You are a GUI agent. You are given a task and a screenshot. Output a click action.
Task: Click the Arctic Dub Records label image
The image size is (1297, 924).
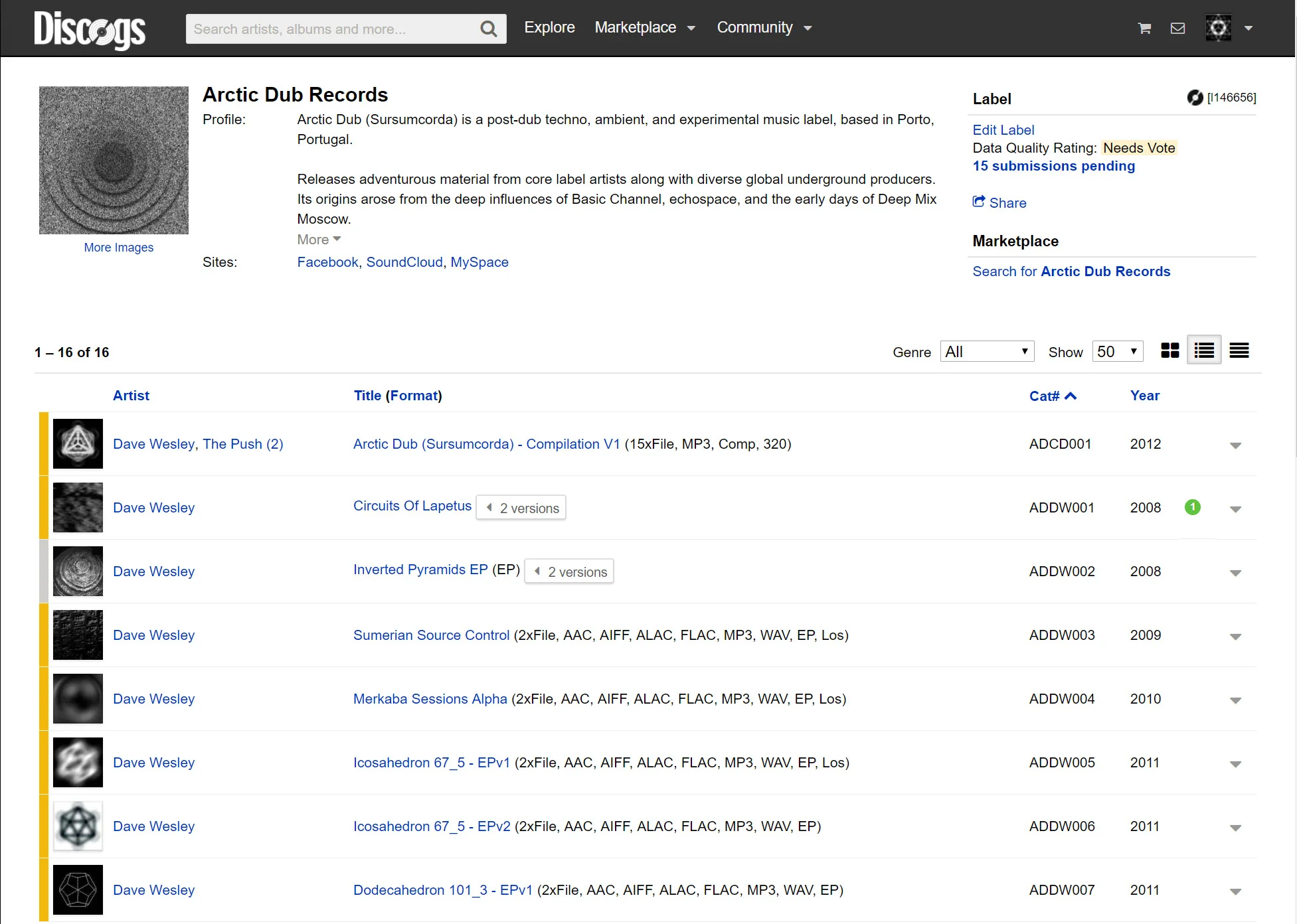tap(114, 160)
